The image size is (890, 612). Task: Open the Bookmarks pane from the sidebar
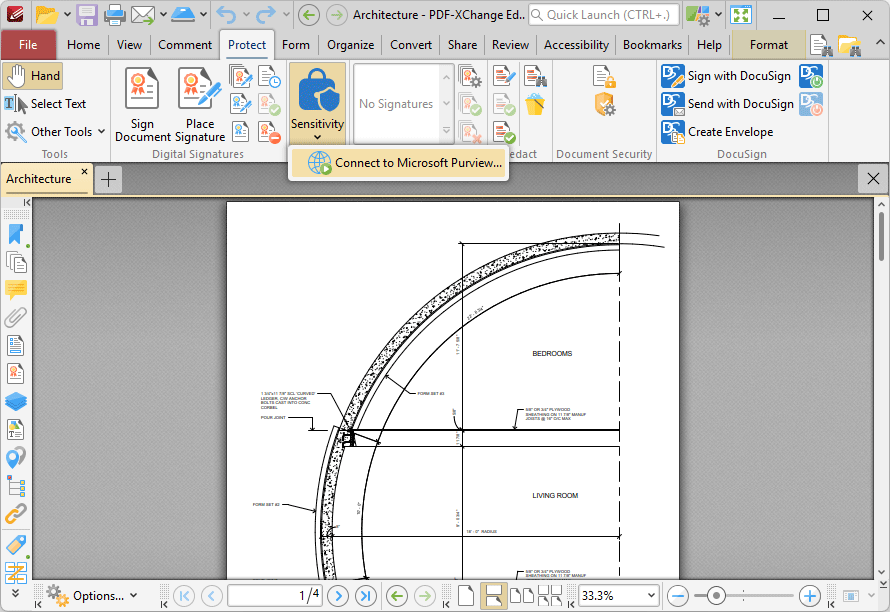[x=16, y=234]
